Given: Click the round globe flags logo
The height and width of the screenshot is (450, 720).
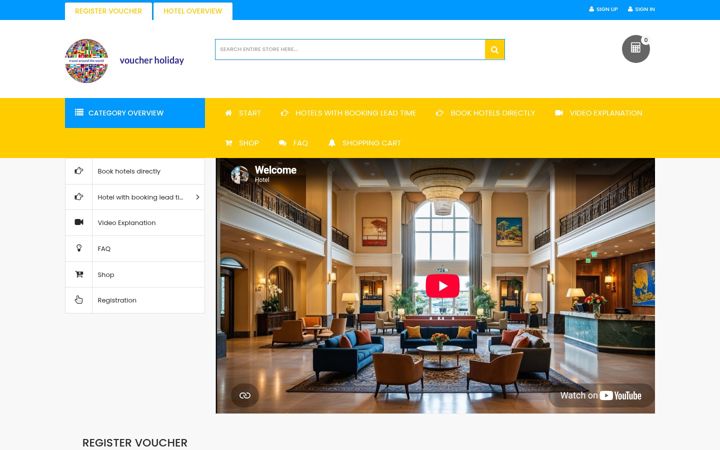Looking at the screenshot, I should [x=86, y=61].
